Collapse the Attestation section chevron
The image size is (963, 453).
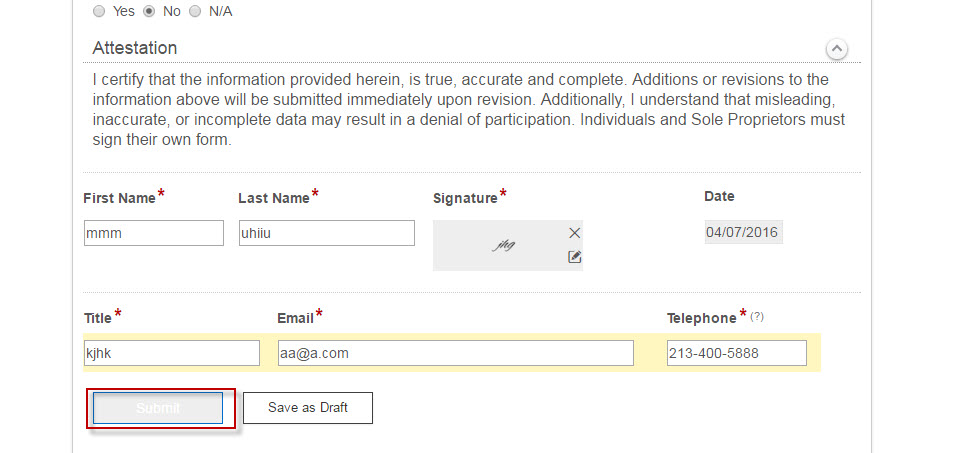tap(836, 49)
